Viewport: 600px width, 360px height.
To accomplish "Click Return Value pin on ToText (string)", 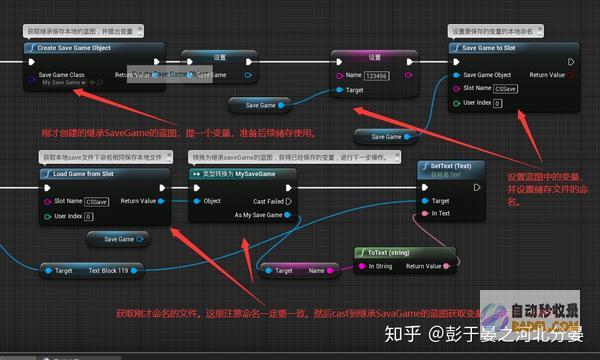I will point(446,266).
